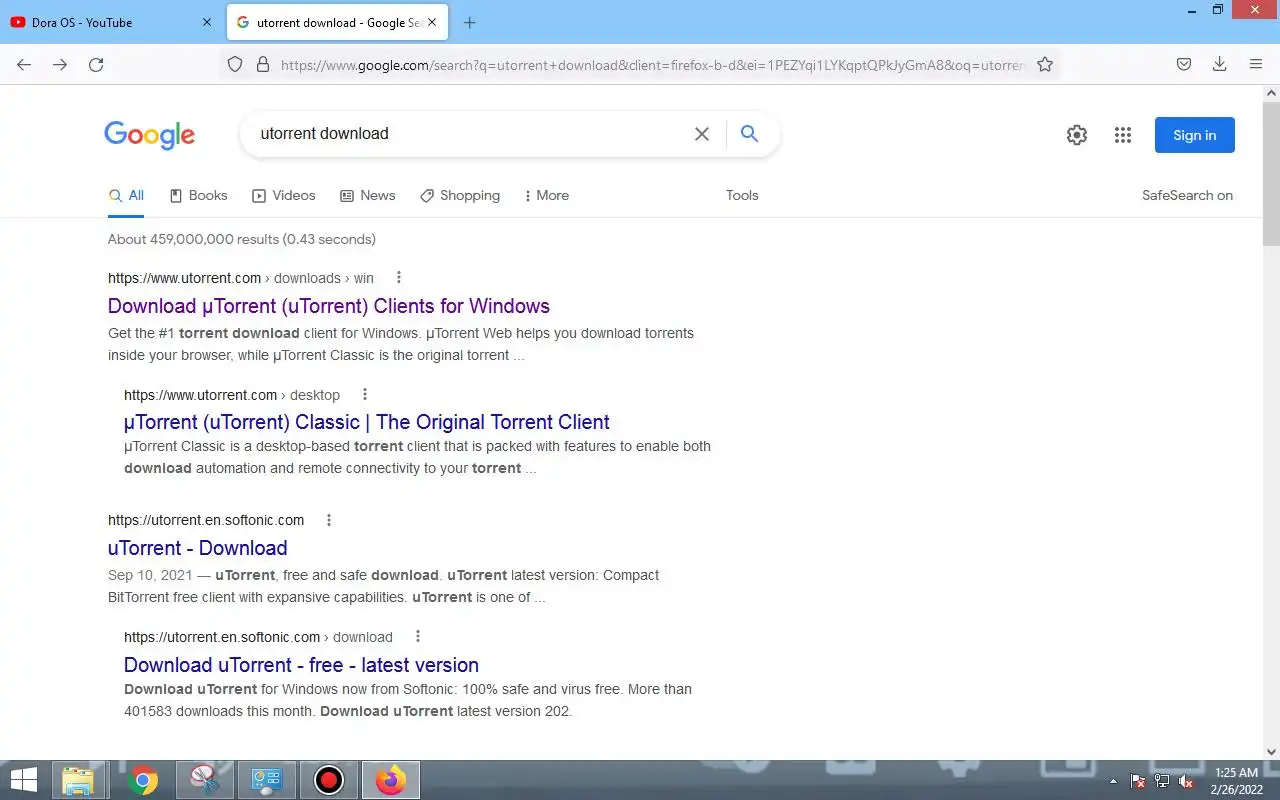1280x800 pixels.
Task: Switch to Videos results
Action: click(284, 195)
